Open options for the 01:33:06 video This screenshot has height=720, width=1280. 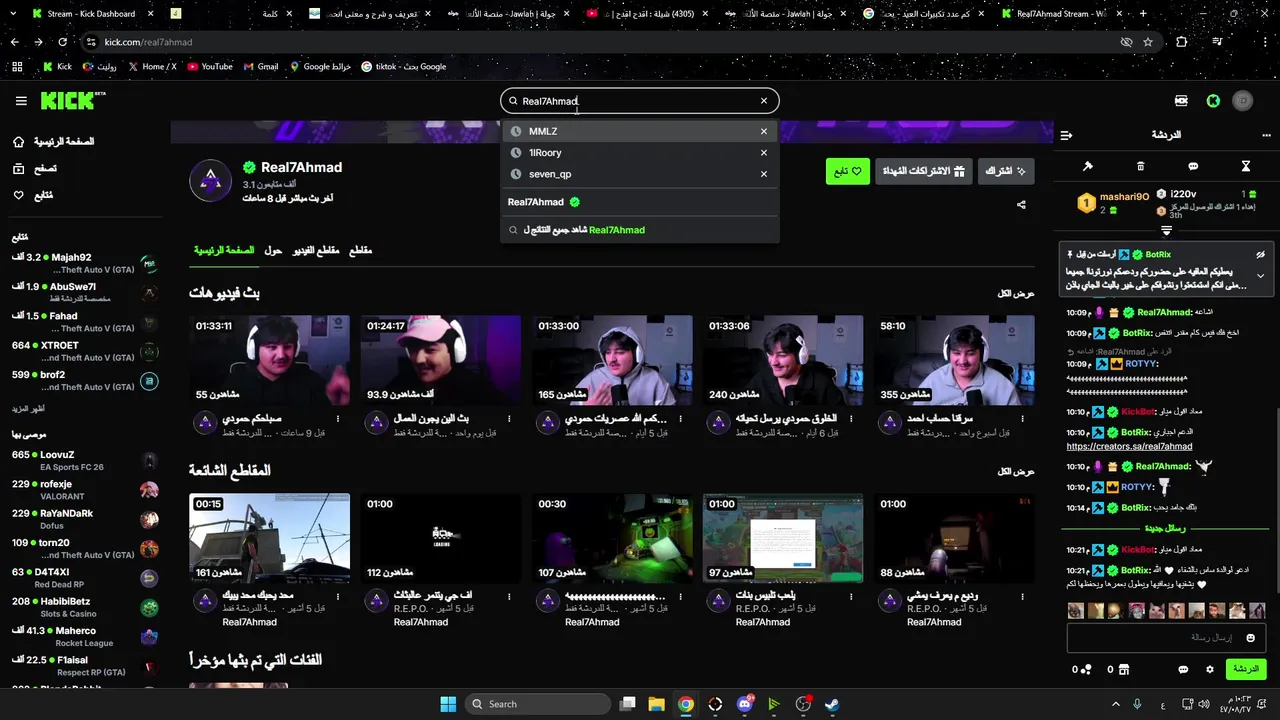pyautogui.click(x=851, y=419)
